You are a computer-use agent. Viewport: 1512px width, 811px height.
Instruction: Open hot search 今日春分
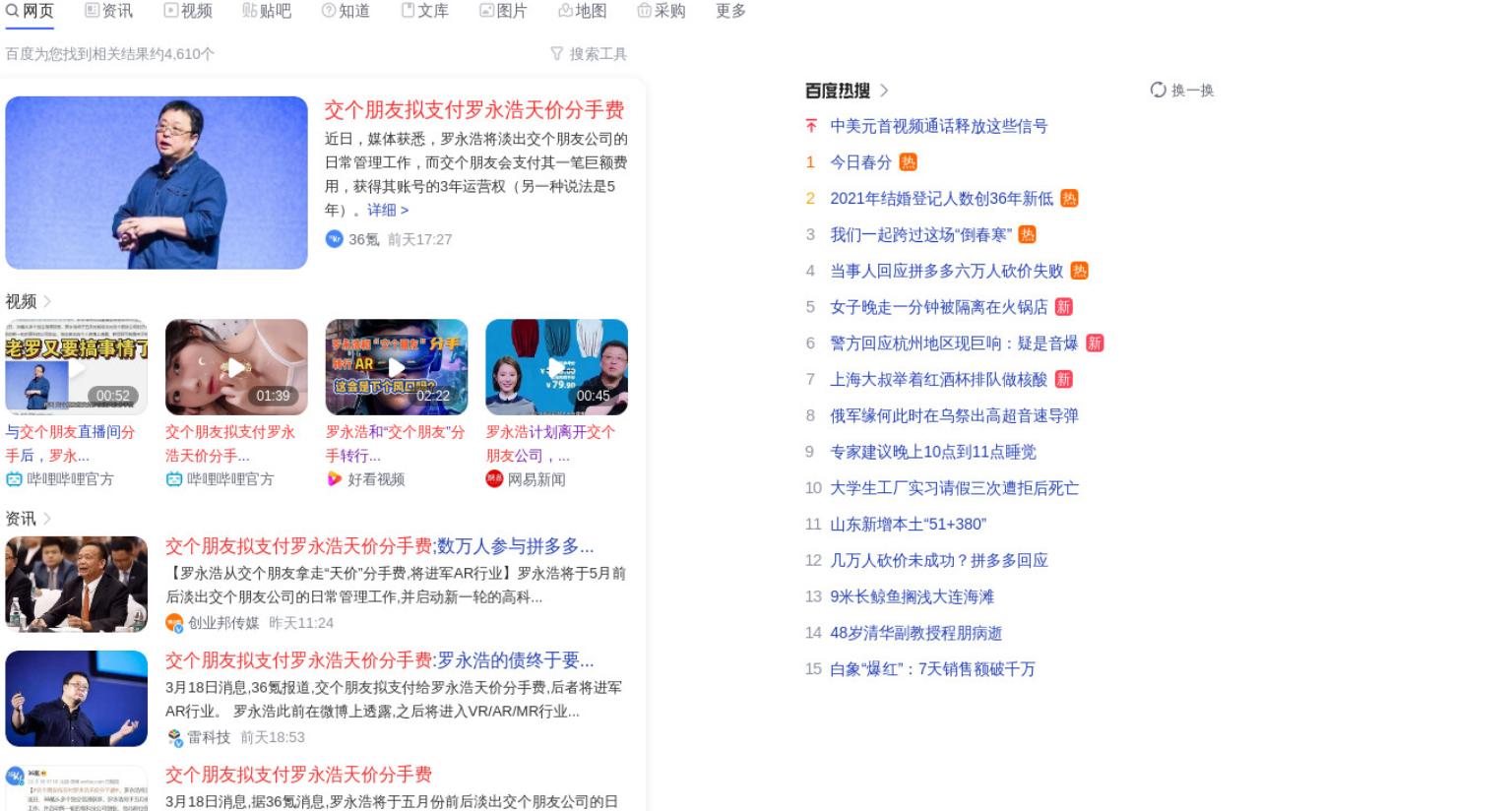coord(861,162)
